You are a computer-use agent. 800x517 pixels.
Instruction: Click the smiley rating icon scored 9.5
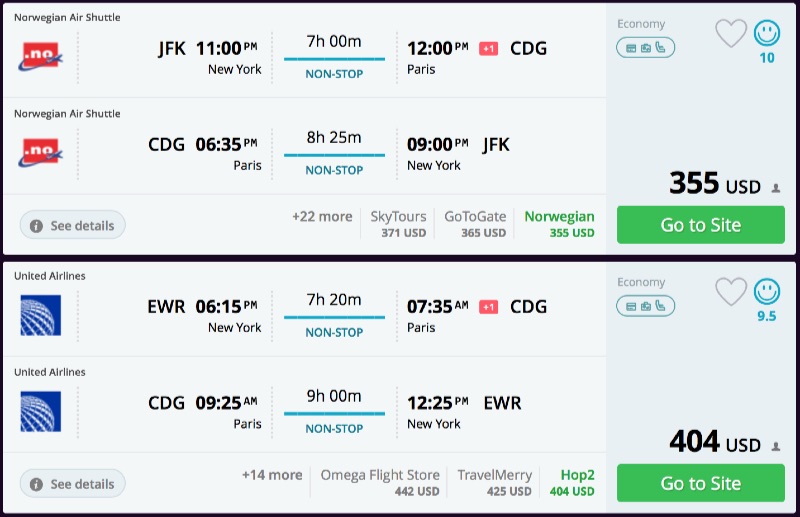[x=767, y=291]
